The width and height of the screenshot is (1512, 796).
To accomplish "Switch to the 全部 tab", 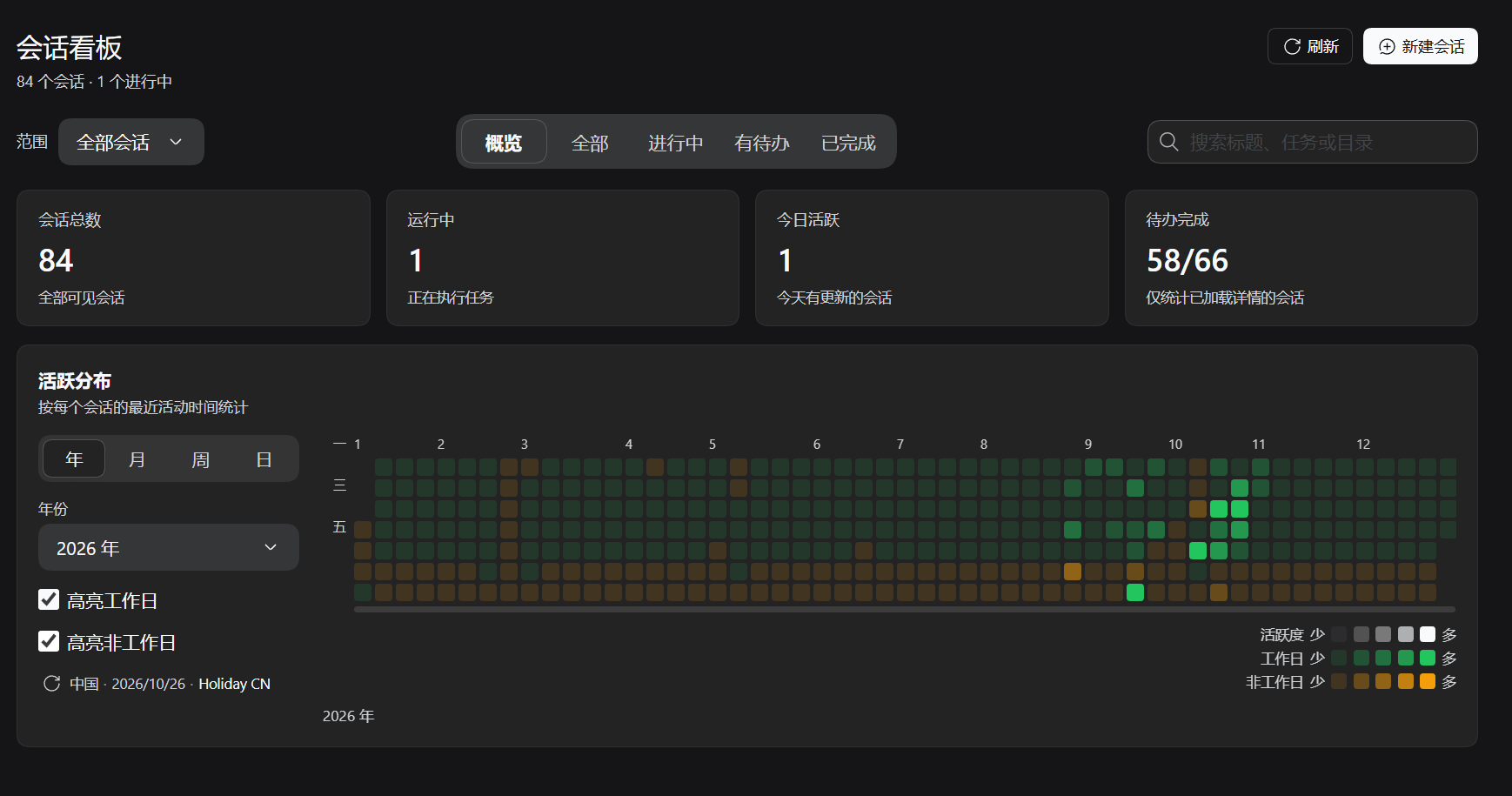I will click(x=590, y=142).
